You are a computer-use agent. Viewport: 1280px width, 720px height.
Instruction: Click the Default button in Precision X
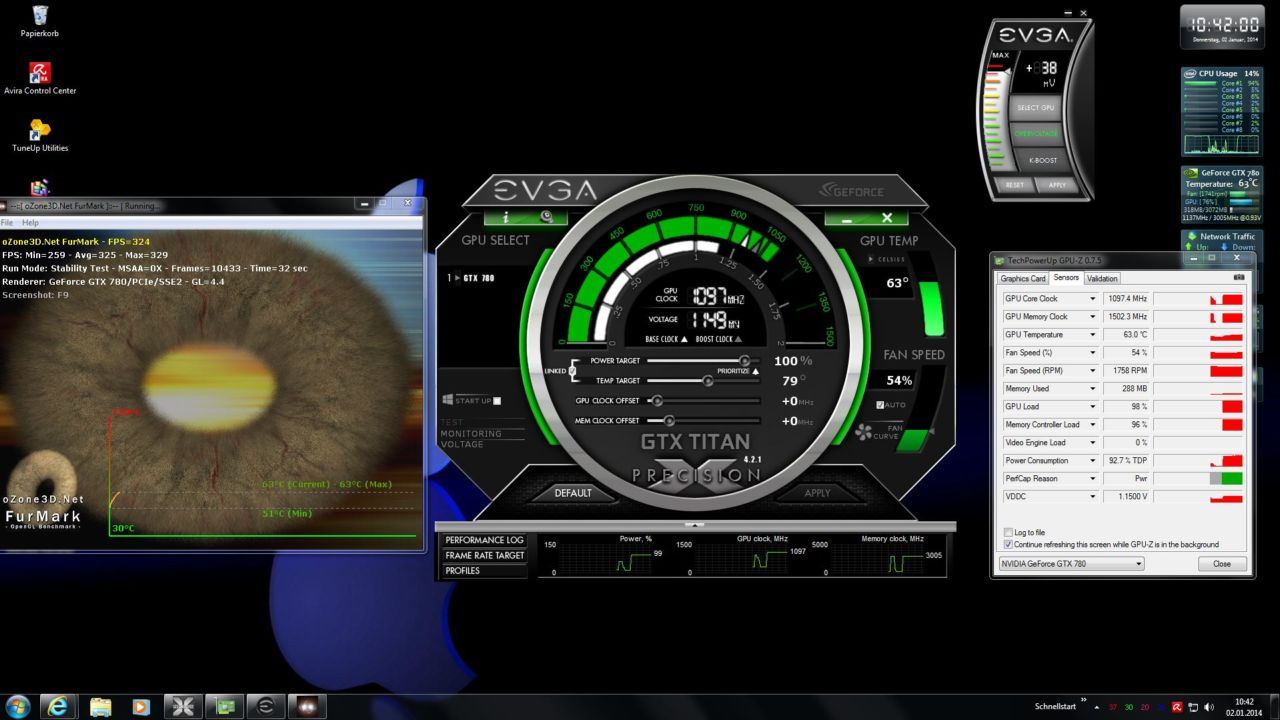(x=573, y=493)
